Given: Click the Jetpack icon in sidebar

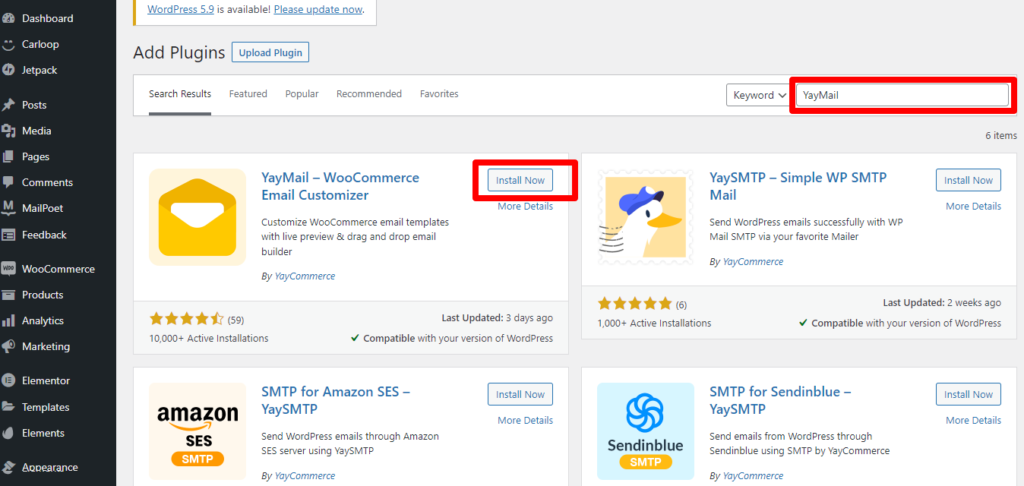Looking at the screenshot, I should [8, 70].
